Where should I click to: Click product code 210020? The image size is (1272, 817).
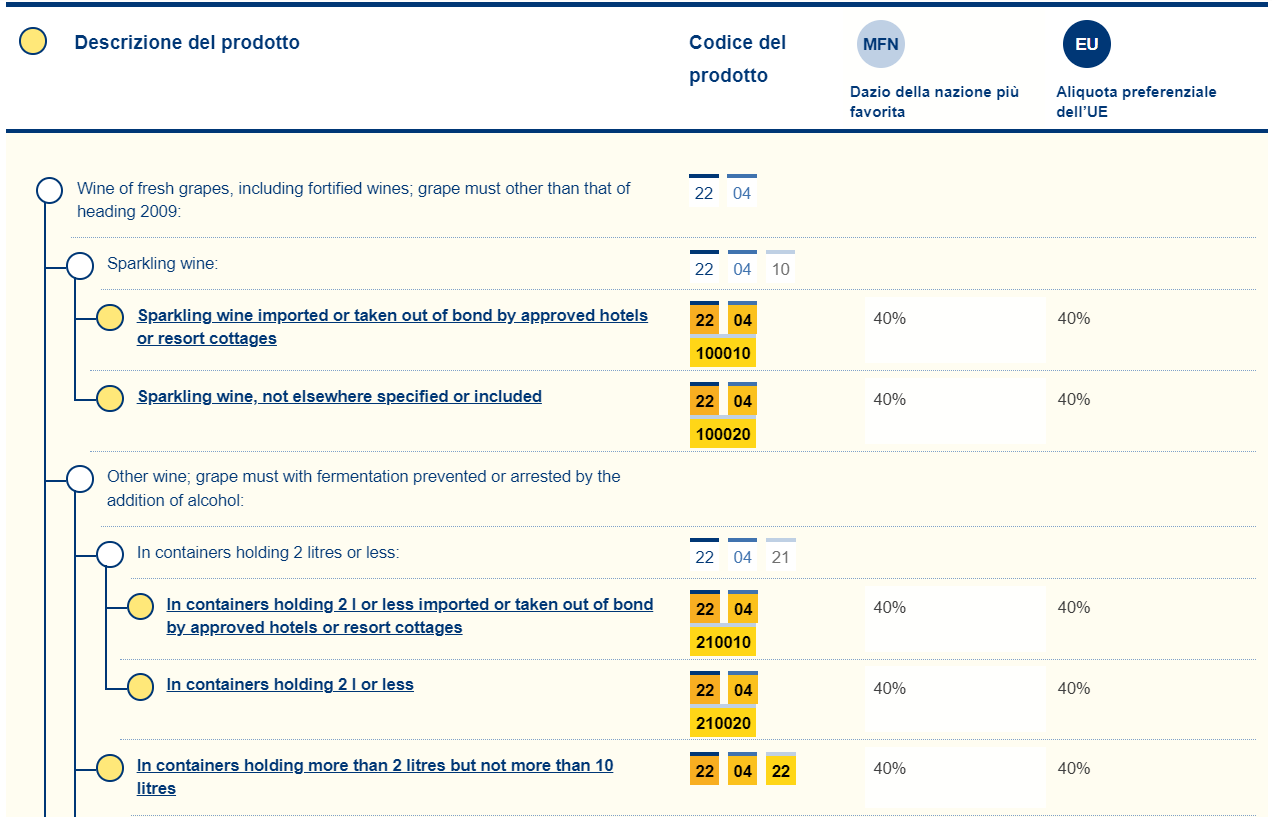[723, 723]
